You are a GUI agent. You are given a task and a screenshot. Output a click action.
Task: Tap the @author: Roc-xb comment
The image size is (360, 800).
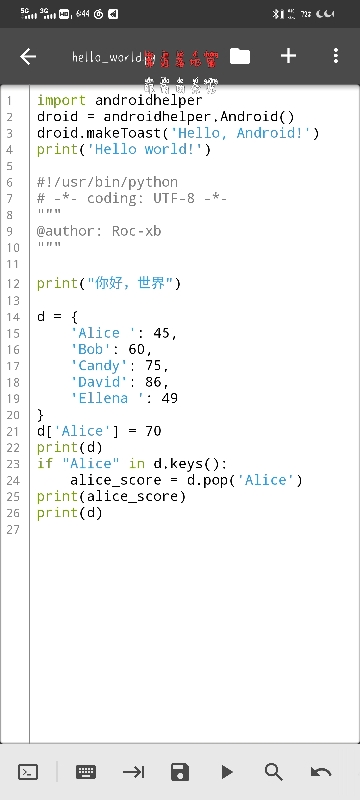coord(99,231)
